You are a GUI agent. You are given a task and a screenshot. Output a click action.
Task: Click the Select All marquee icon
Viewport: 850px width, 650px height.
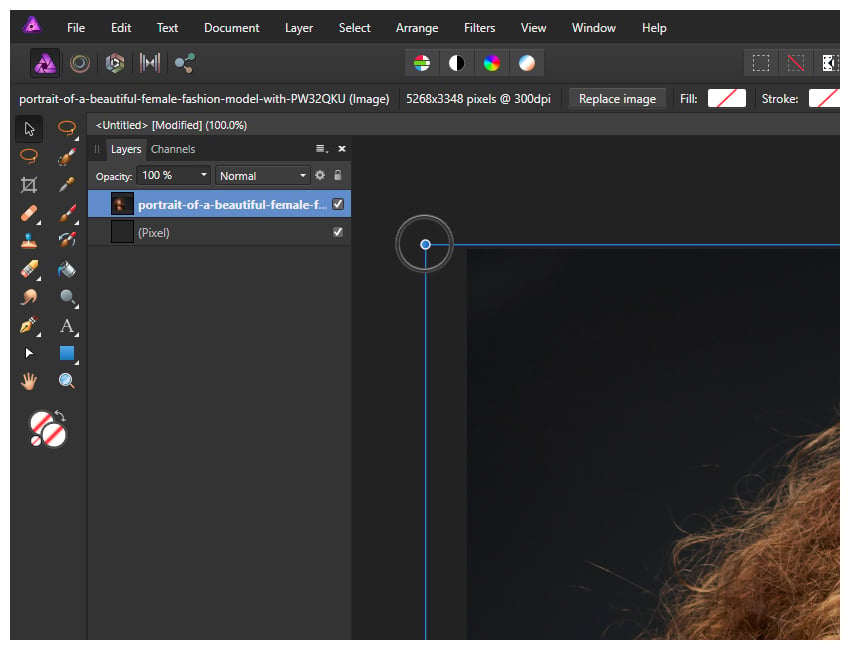point(761,63)
